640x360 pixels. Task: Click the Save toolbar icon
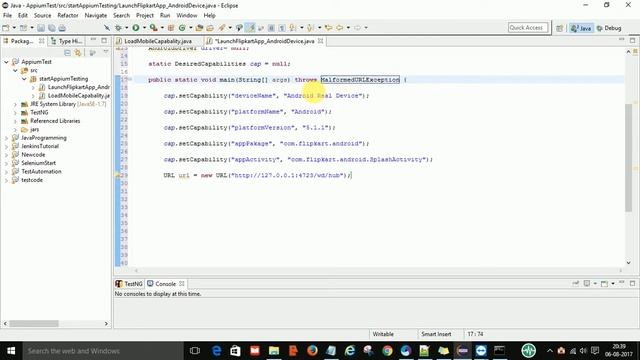[x=41, y=28]
